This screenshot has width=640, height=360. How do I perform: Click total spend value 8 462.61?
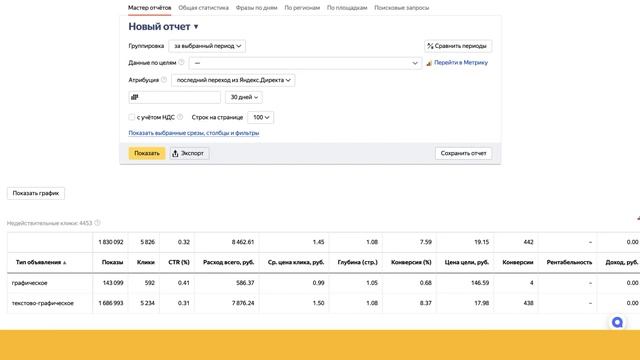(243, 242)
